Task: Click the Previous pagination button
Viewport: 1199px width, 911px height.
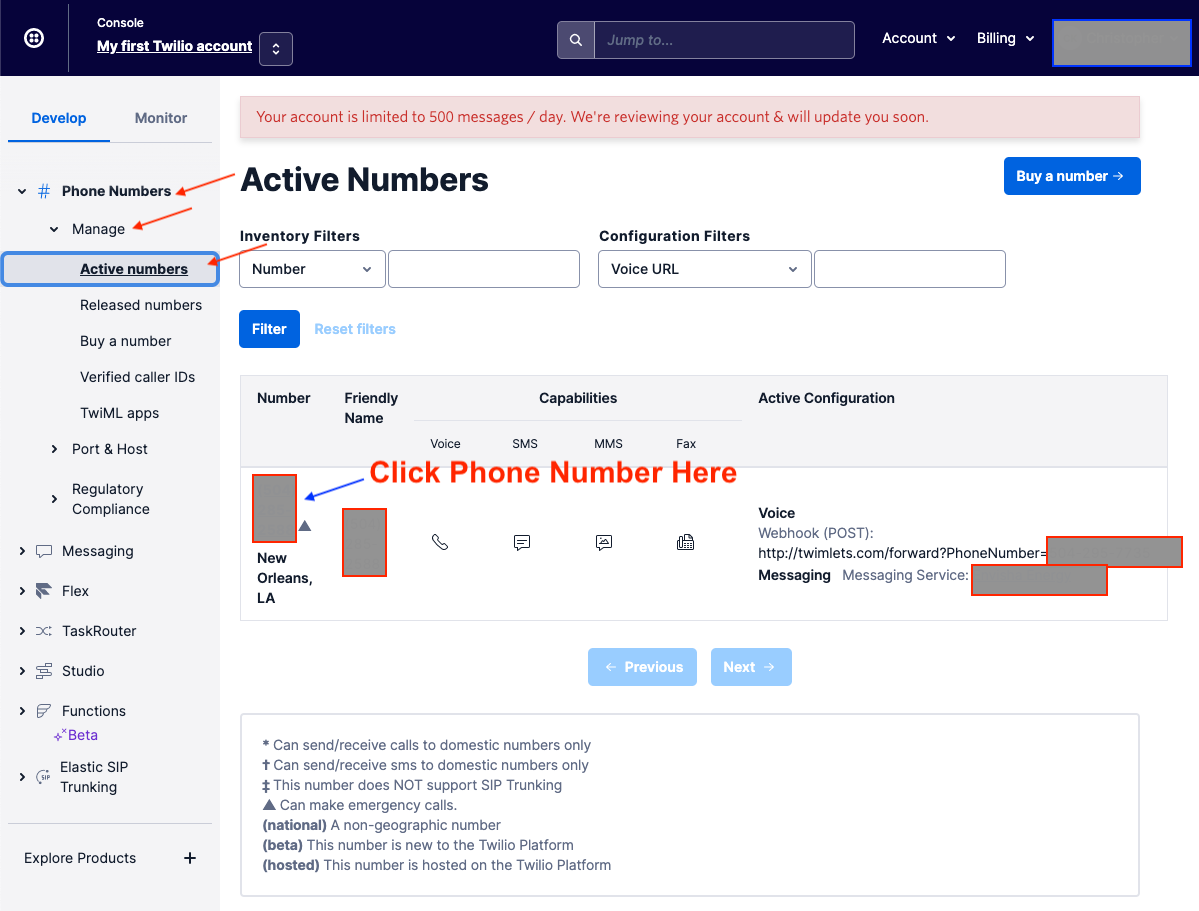Action: tap(642, 667)
